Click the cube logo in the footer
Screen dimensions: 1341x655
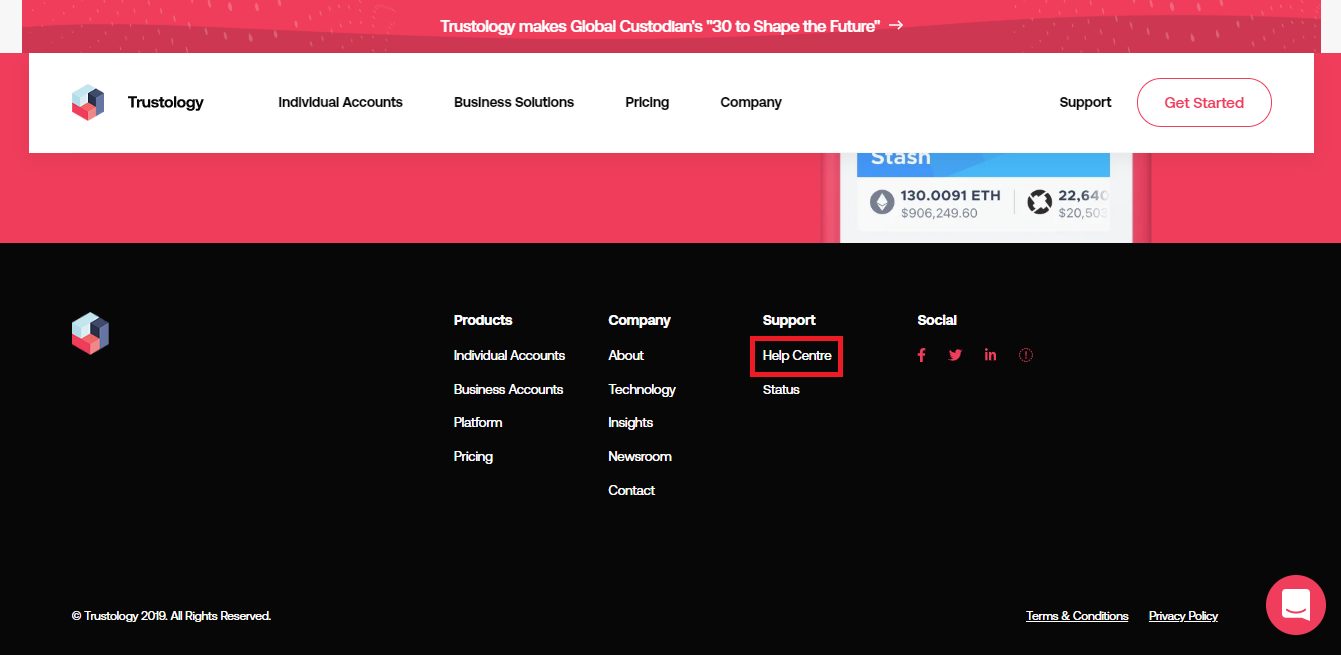[90, 333]
